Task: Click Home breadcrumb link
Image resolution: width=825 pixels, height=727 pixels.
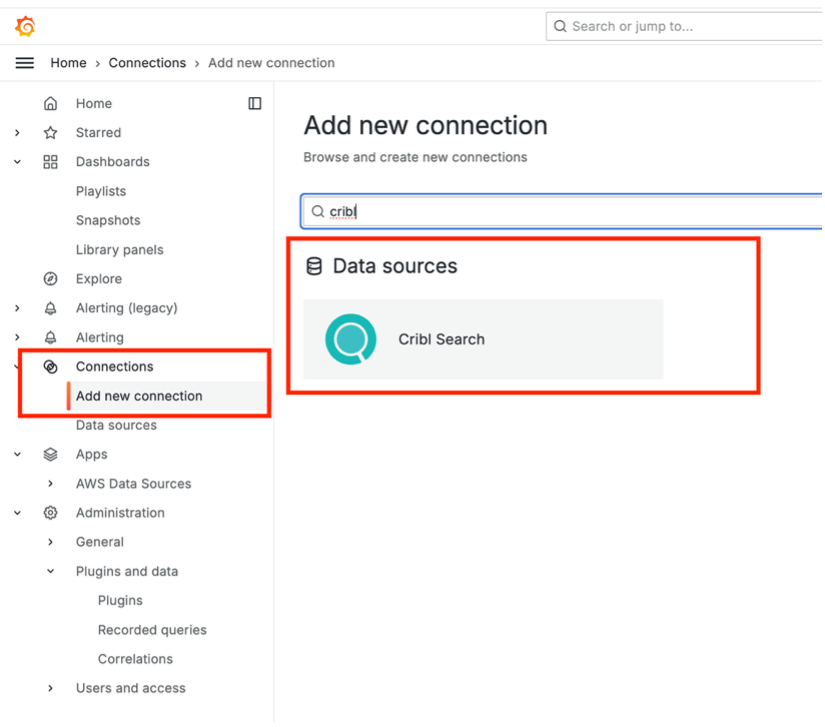Action: [x=68, y=63]
